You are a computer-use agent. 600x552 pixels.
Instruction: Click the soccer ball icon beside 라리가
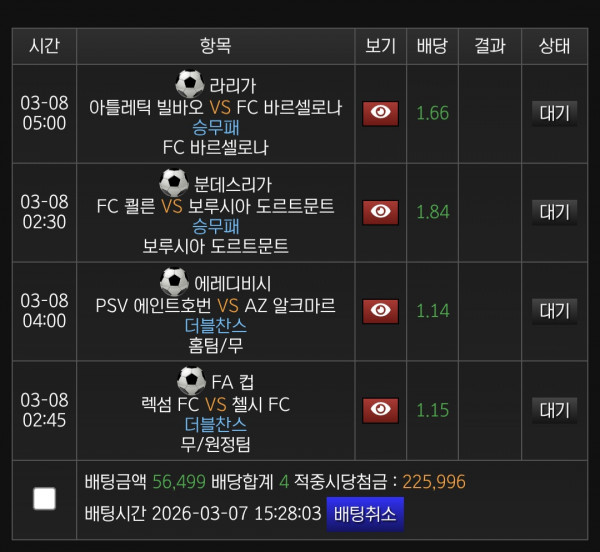(x=188, y=84)
